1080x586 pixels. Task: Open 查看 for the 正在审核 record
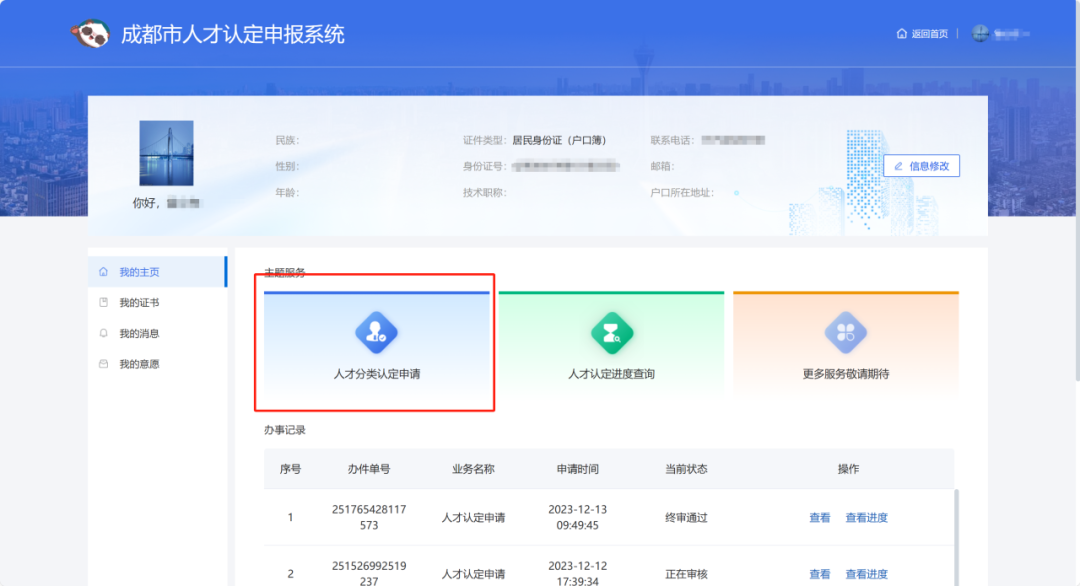819,574
